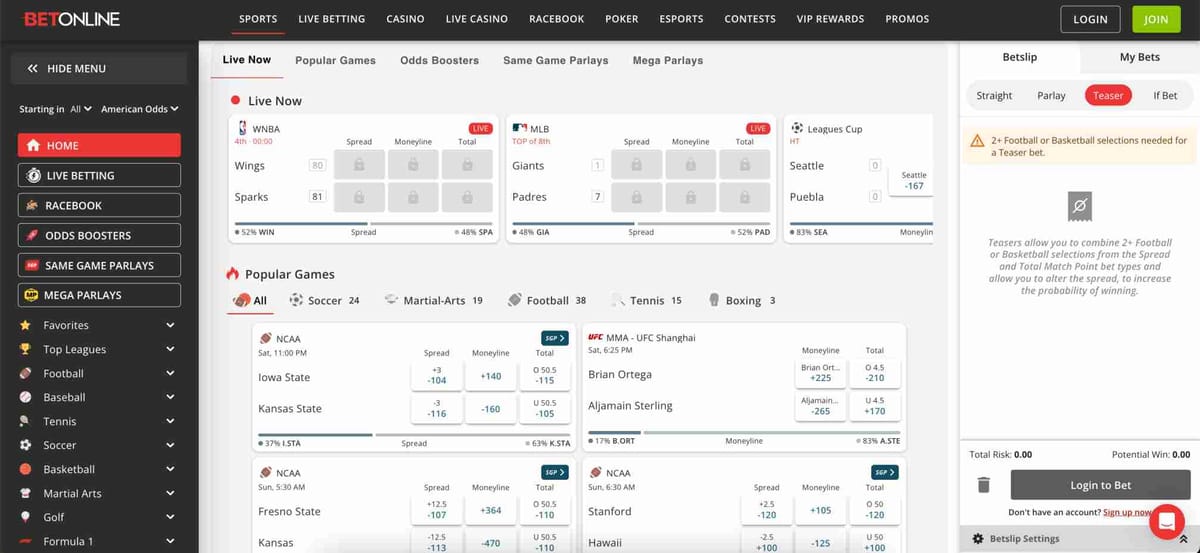
Task: Click the Baseball icon in the sidebar
Action: (x=24, y=397)
